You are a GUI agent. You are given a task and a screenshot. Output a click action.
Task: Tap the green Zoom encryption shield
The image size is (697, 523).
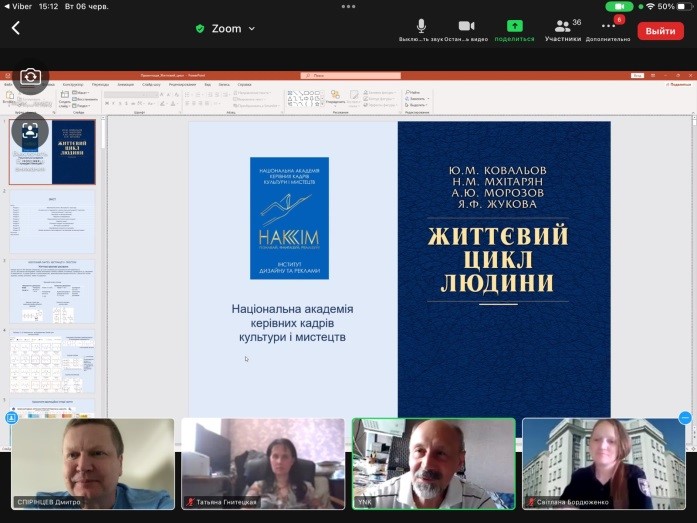(200, 29)
